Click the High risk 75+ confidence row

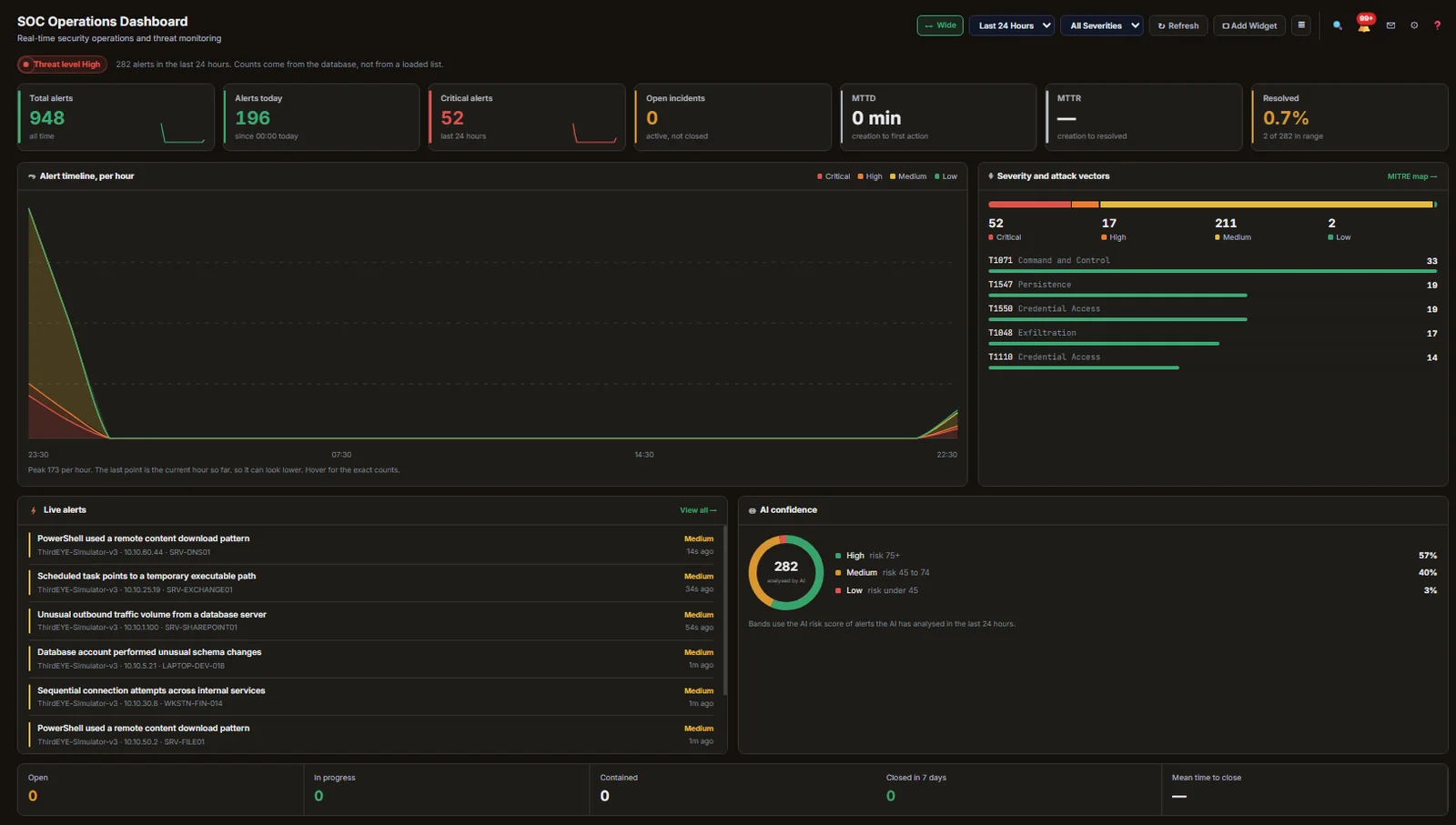[x=1136, y=555]
